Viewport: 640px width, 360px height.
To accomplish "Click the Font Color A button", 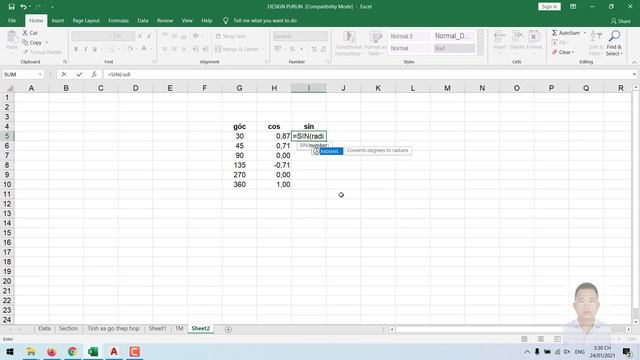I will pyautogui.click(x=144, y=49).
